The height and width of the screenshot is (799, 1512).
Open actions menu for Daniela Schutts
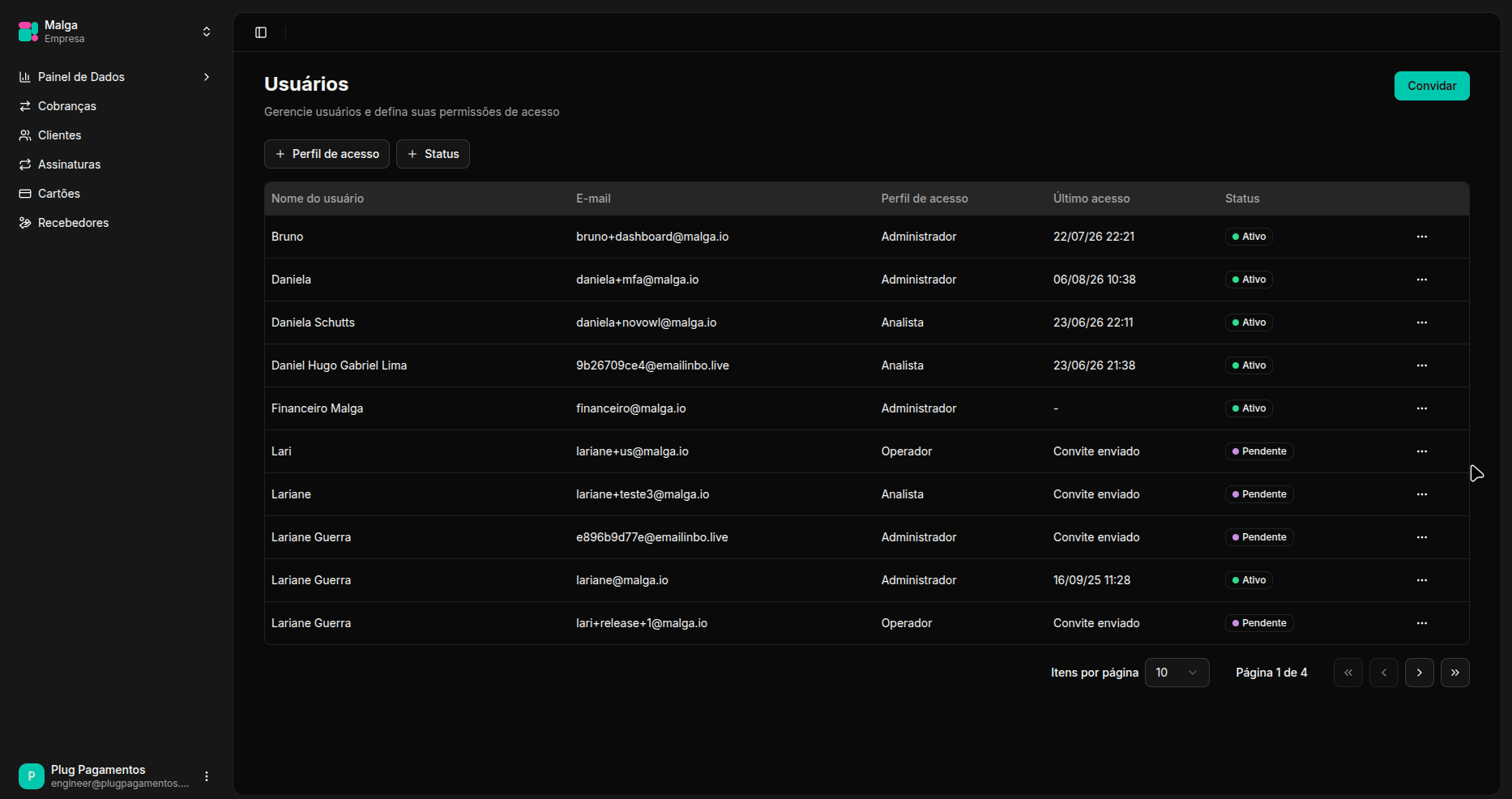click(1422, 323)
